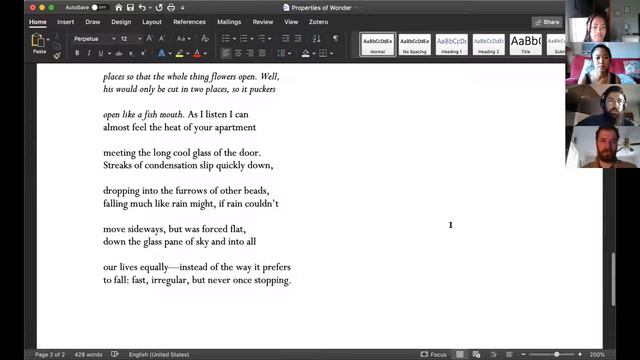Click Page 2 of 2 indicator
Image resolution: width=640 pixels, height=360 pixels.
click(50, 354)
